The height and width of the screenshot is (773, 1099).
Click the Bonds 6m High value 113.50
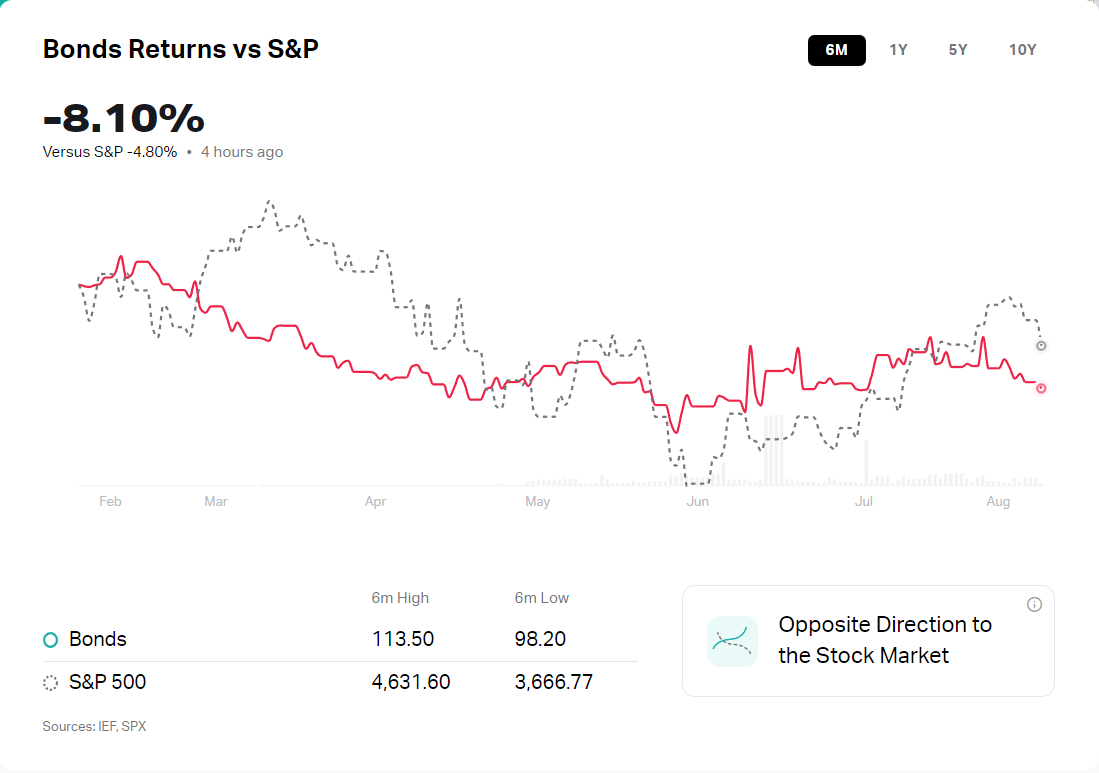point(403,639)
